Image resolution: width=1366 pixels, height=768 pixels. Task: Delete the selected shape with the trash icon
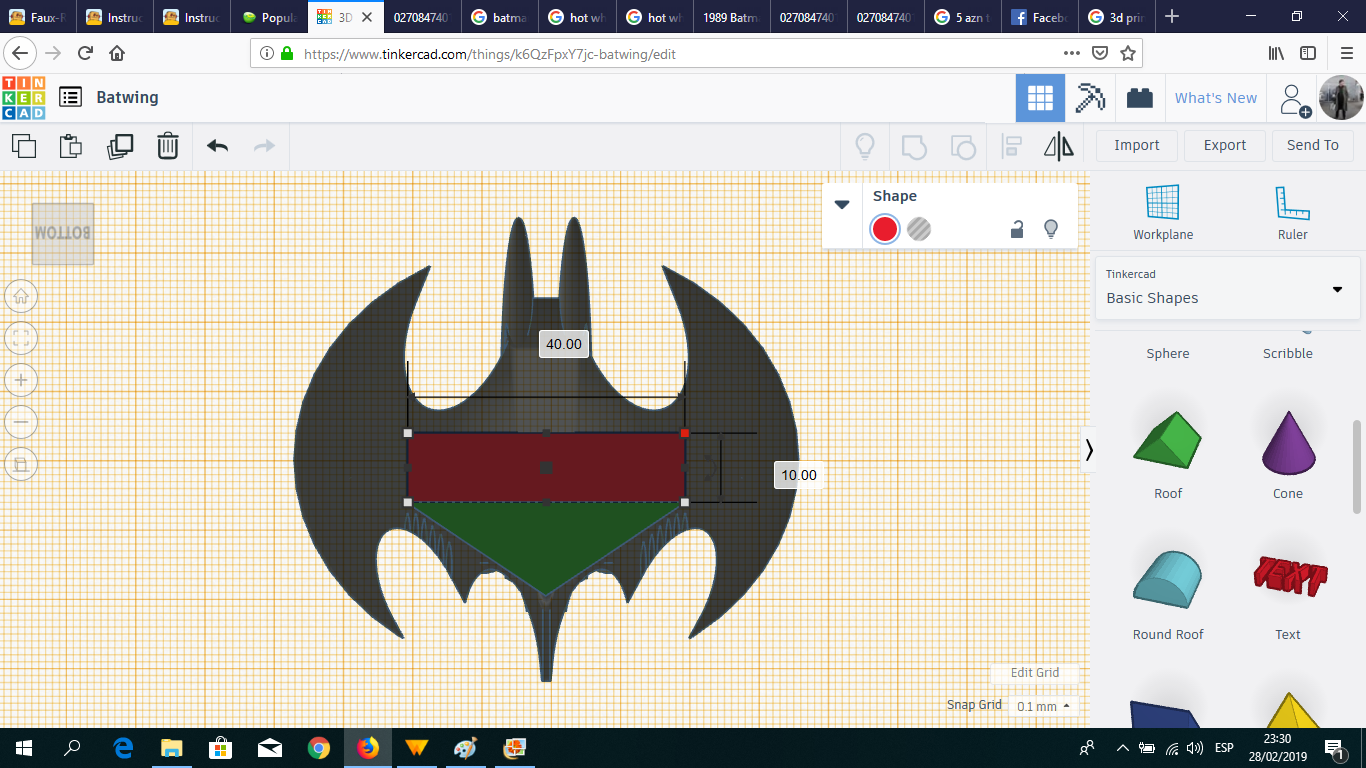pyautogui.click(x=168, y=146)
